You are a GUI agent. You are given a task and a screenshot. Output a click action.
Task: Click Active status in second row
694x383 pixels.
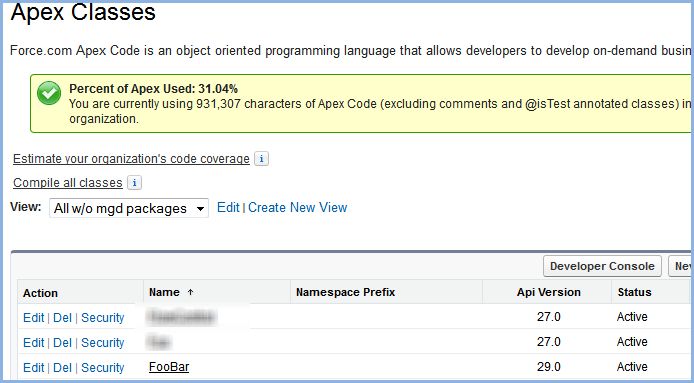pyautogui.click(x=632, y=342)
